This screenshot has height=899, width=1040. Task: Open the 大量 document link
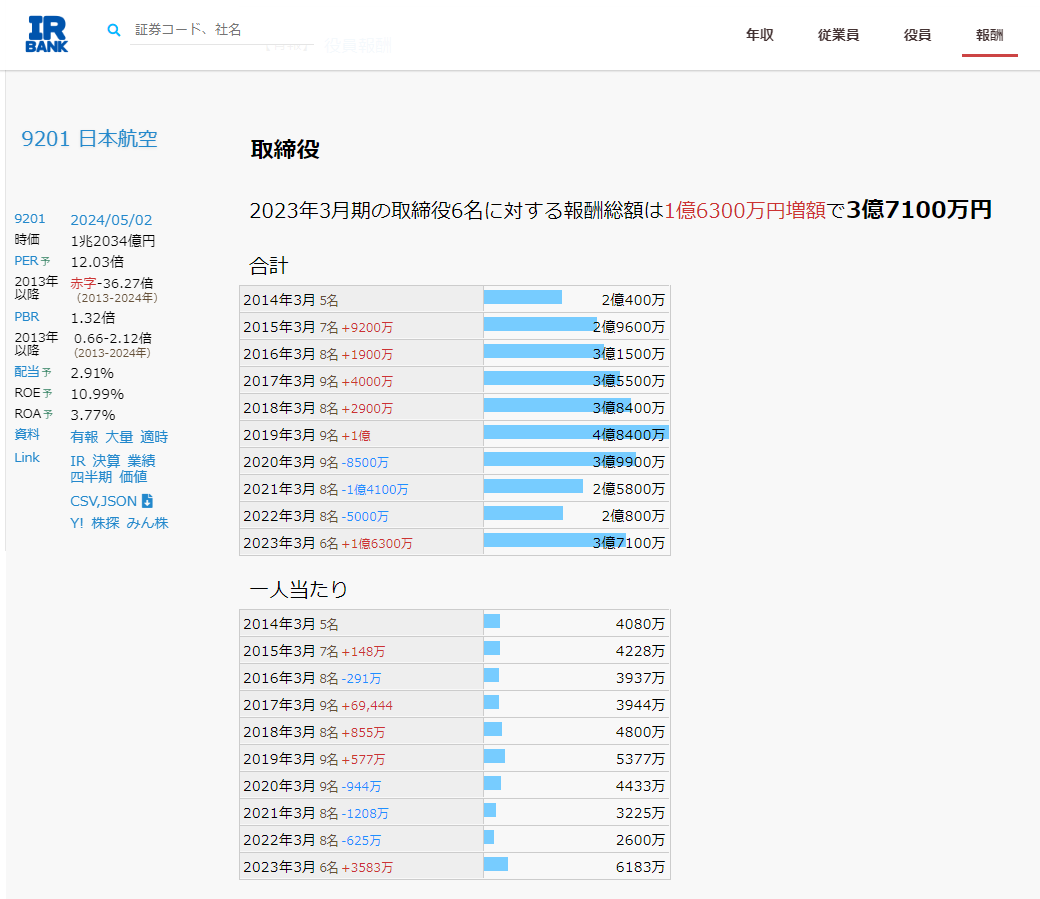tap(119, 437)
